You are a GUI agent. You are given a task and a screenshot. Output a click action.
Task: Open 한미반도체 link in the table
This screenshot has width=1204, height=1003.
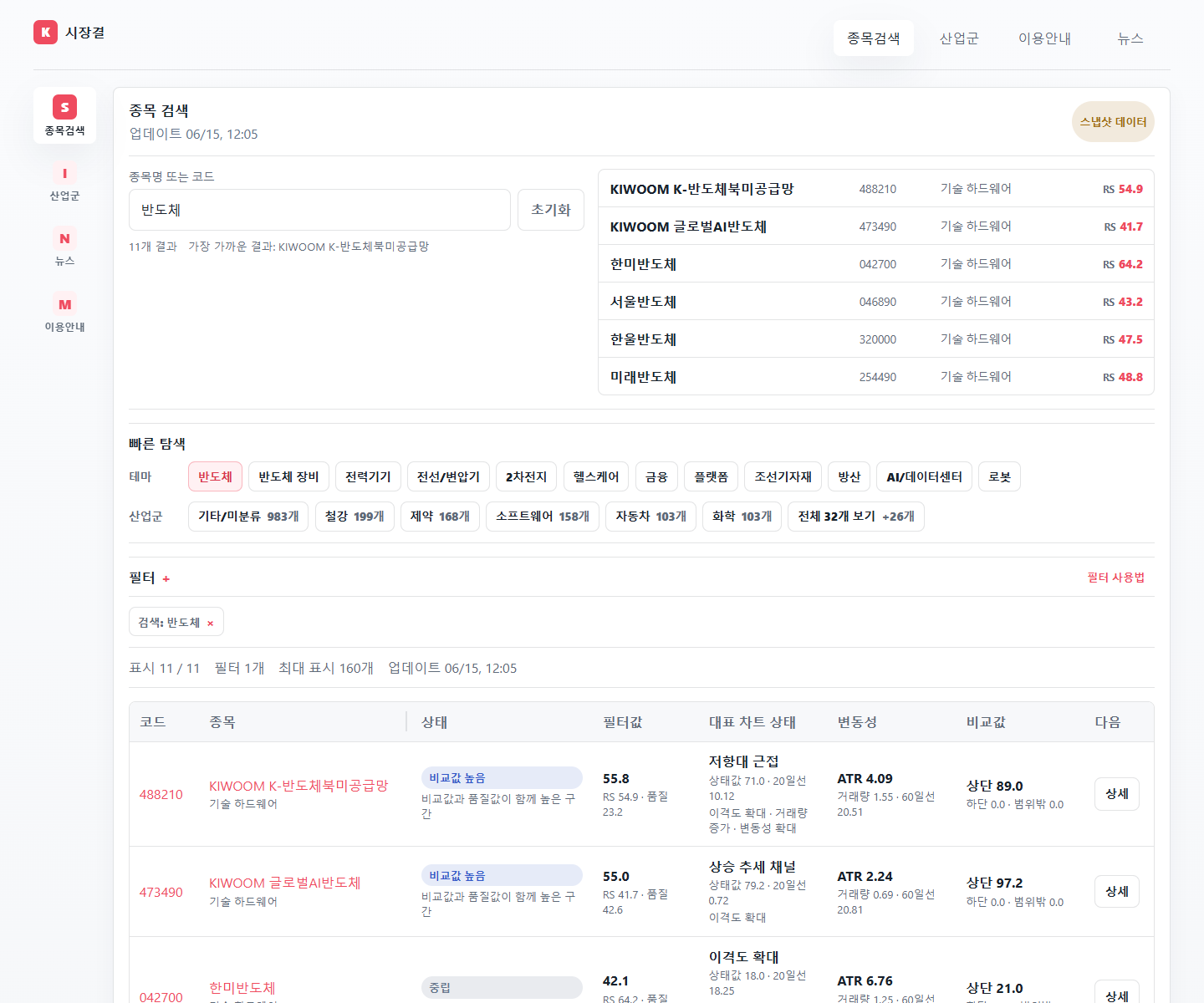coord(242,988)
